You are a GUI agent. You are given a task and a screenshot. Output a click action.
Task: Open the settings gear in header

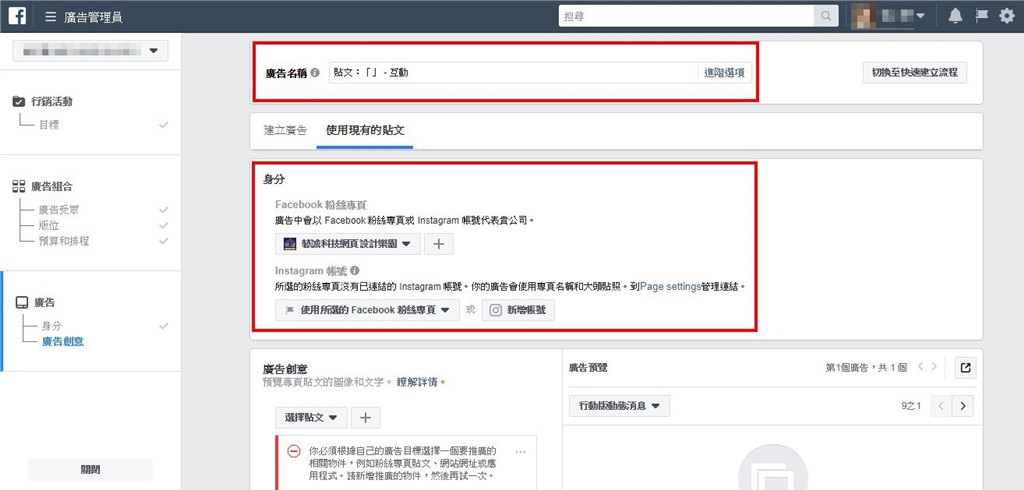[1008, 16]
